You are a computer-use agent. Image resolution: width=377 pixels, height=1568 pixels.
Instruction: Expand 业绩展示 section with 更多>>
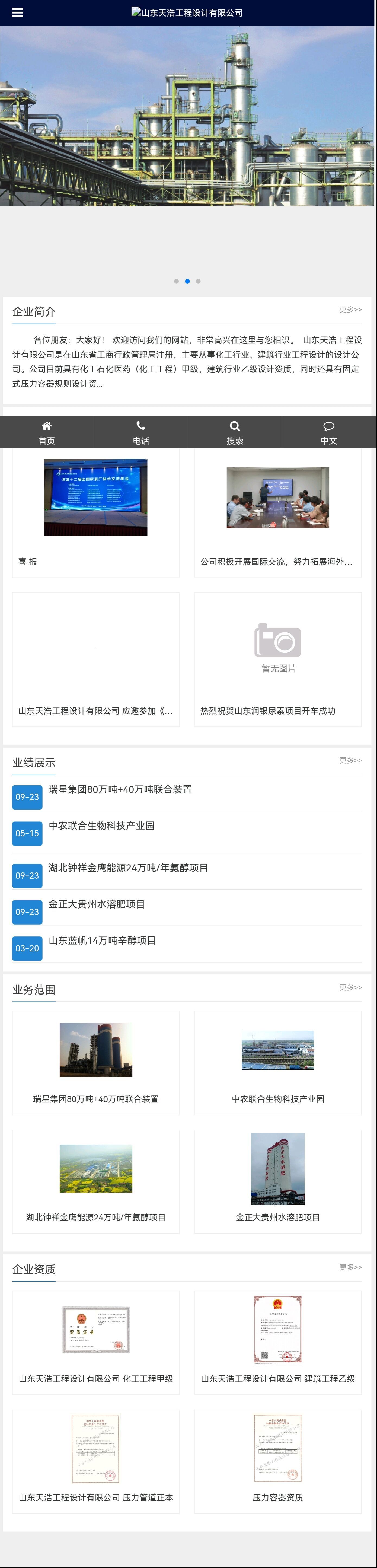coord(350,760)
